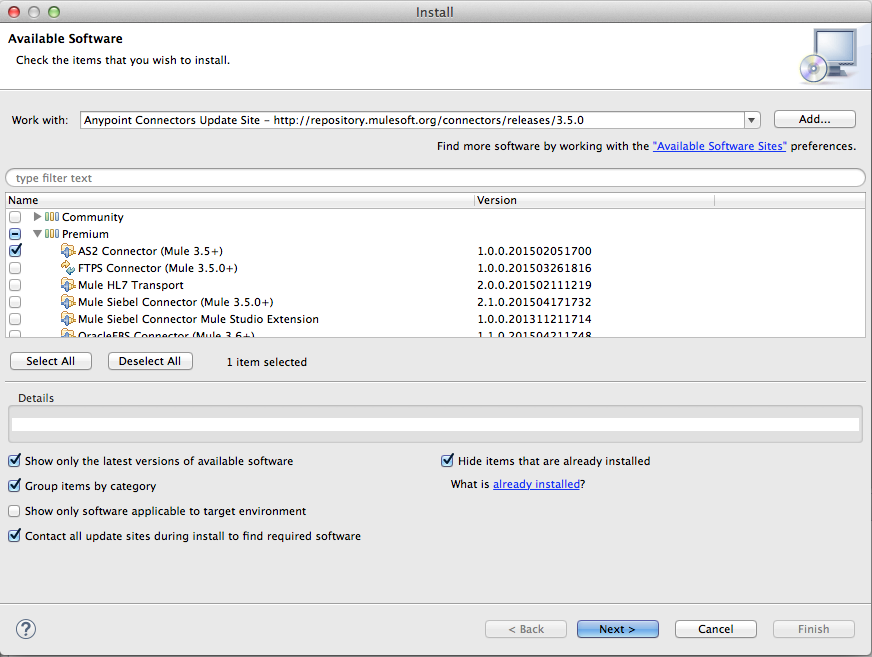Click the Community category folder icon

click(x=53, y=216)
